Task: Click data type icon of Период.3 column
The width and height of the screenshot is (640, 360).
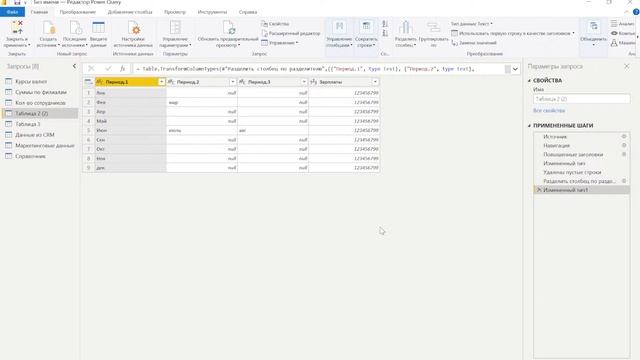Action: point(242,82)
